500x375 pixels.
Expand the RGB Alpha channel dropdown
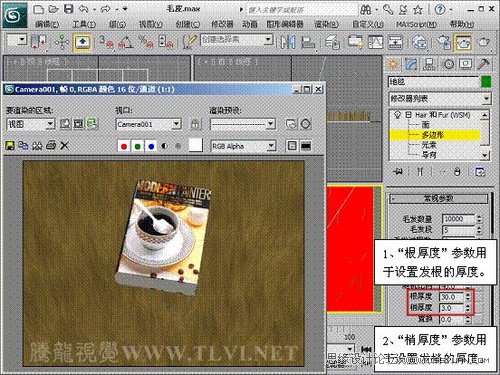pos(272,146)
